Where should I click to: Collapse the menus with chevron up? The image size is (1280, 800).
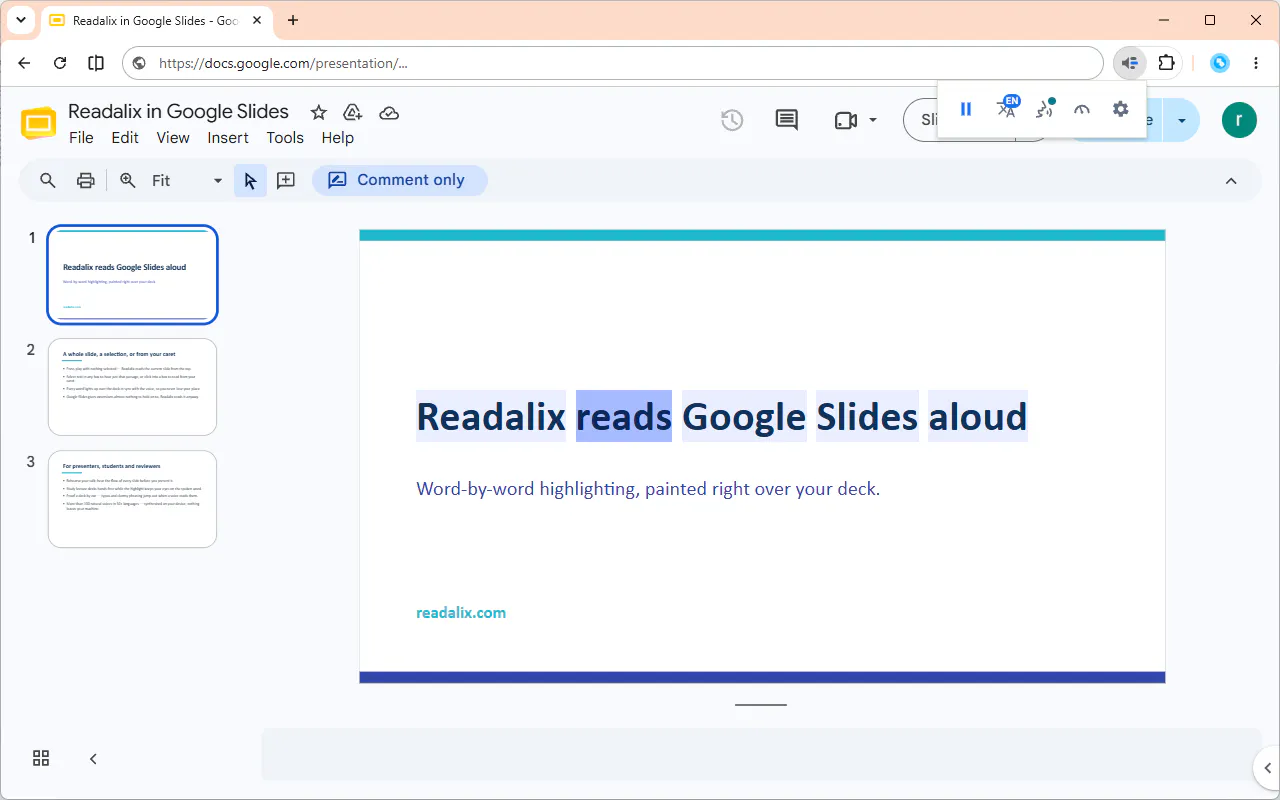[x=1231, y=181]
